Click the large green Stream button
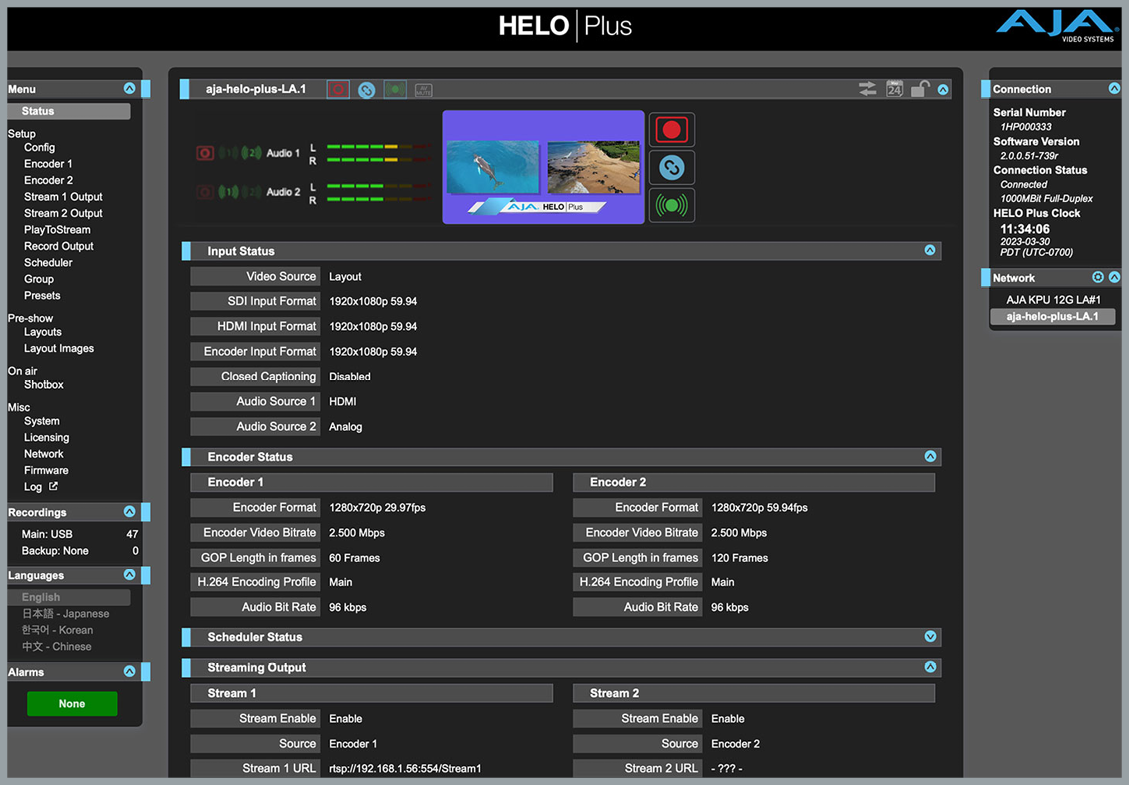Image resolution: width=1129 pixels, height=785 pixels. pyautogui.click(x=671, y=206)
